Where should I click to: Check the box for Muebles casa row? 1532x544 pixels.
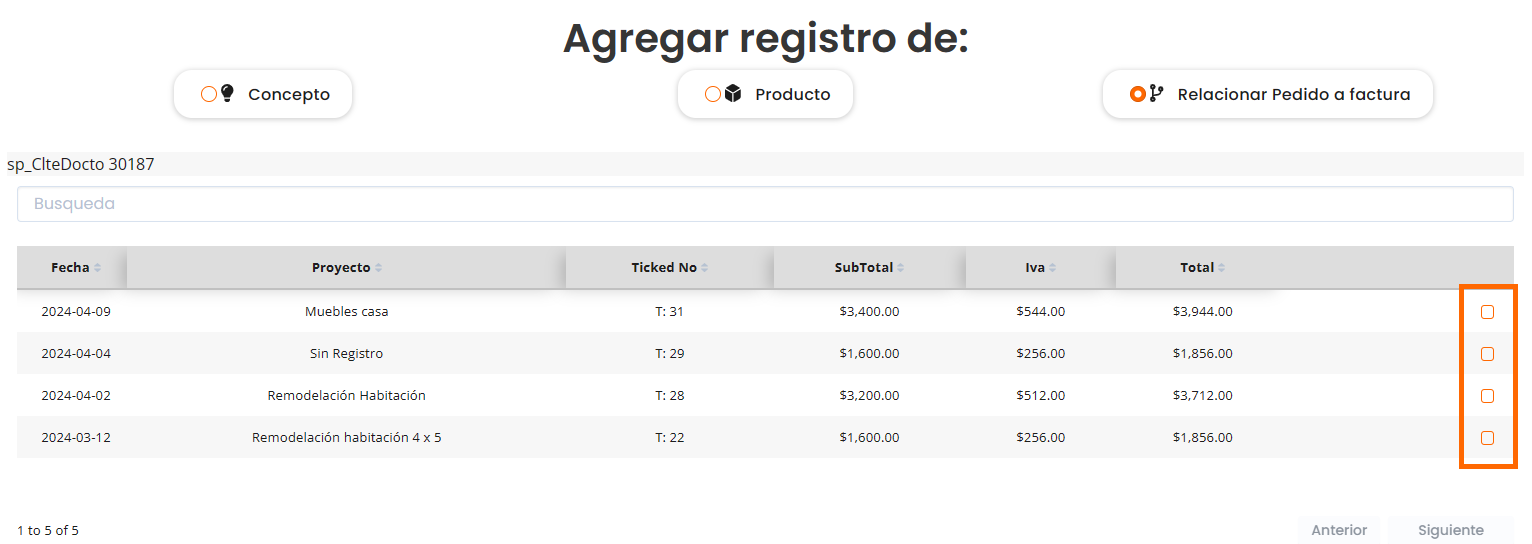[x=1487, y=312]
